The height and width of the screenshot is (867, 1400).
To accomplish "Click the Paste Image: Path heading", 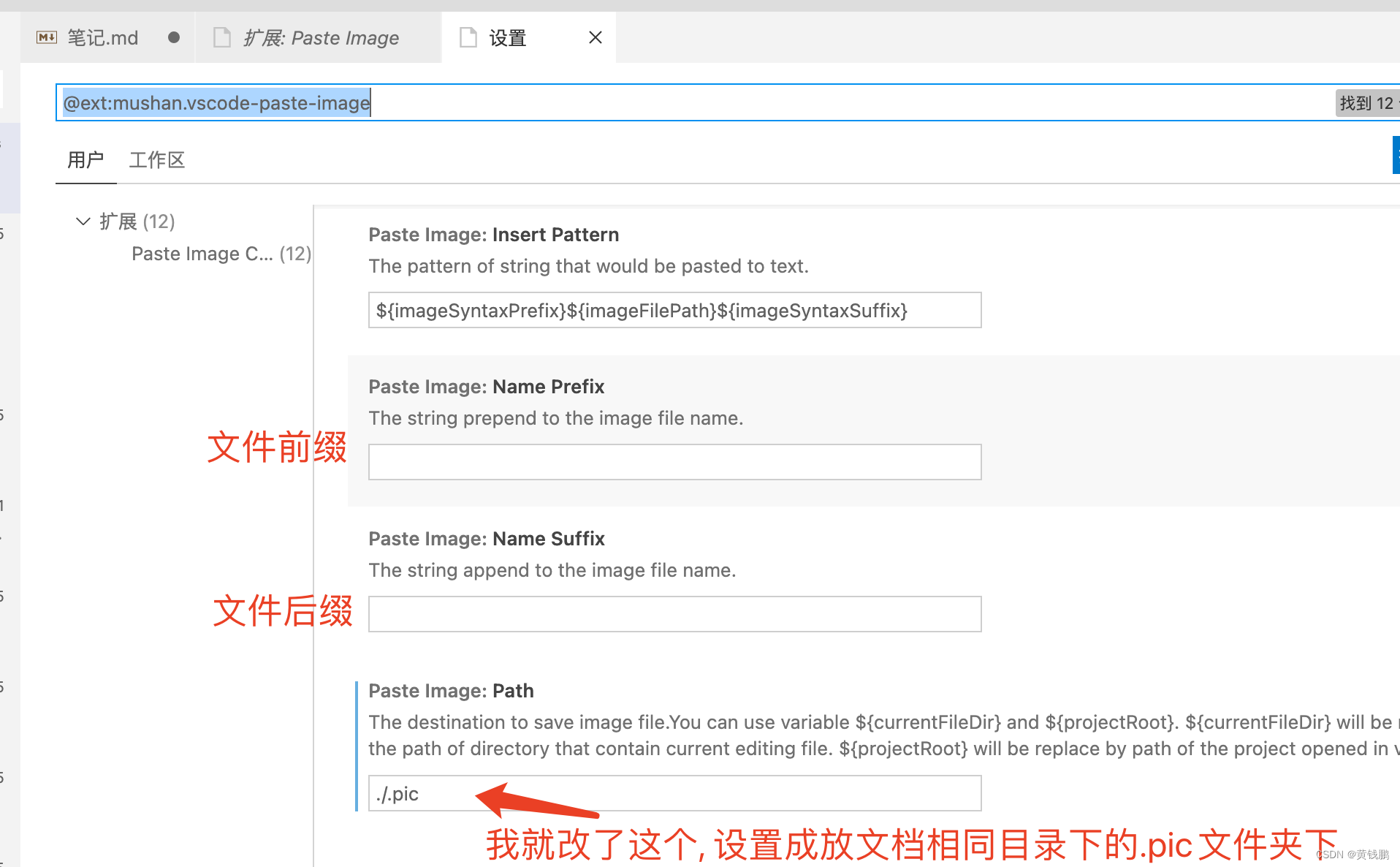I will coord(451,691).
